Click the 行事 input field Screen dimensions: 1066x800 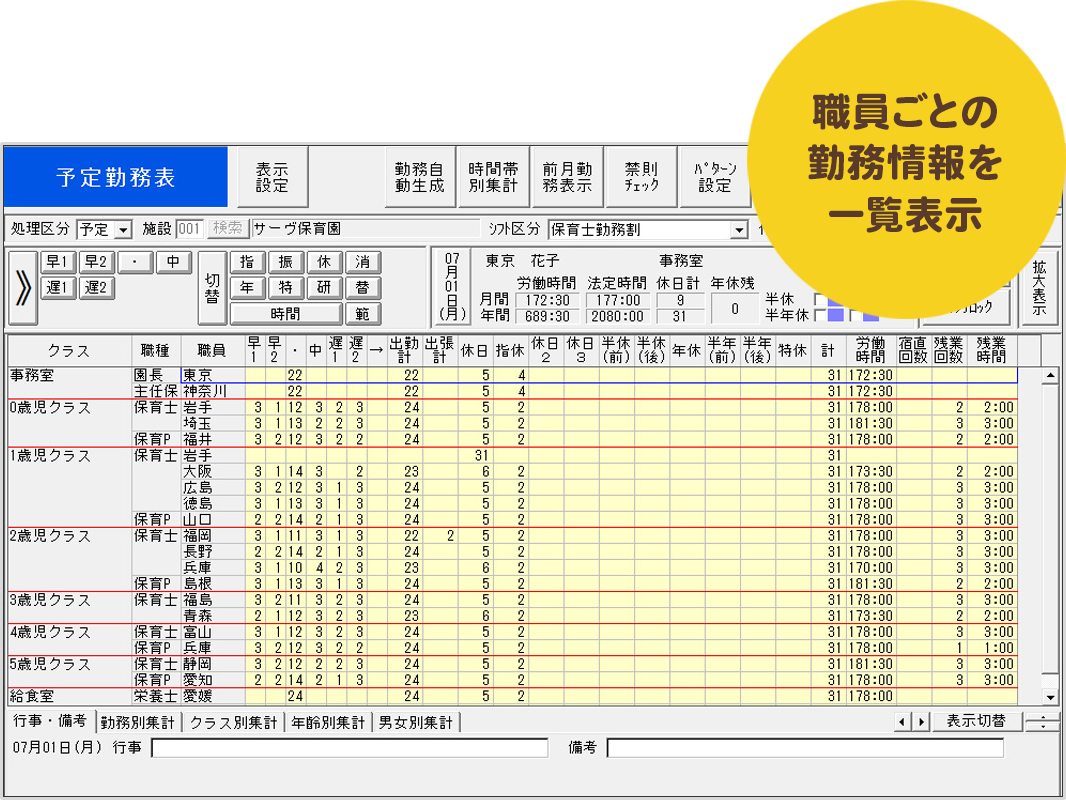click(349, 748)
